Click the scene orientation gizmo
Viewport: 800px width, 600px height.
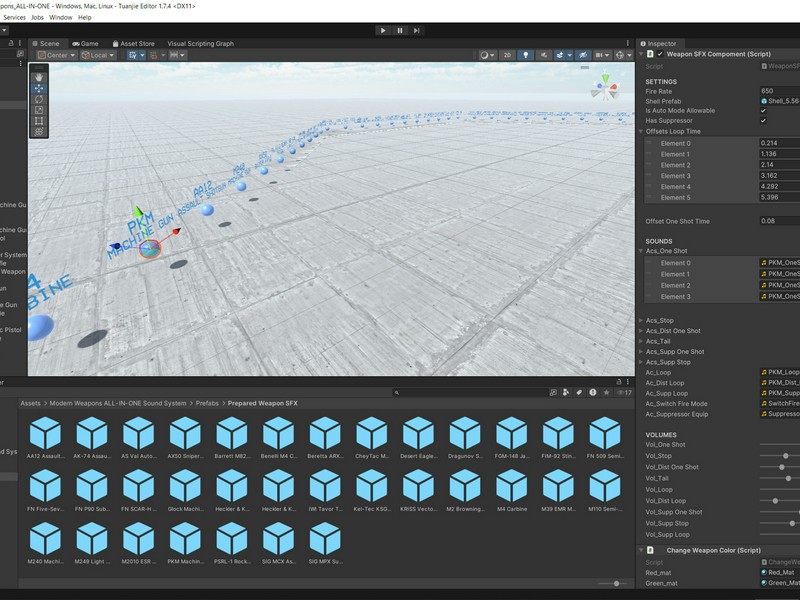pyautogui.click(x=605, y=88)
